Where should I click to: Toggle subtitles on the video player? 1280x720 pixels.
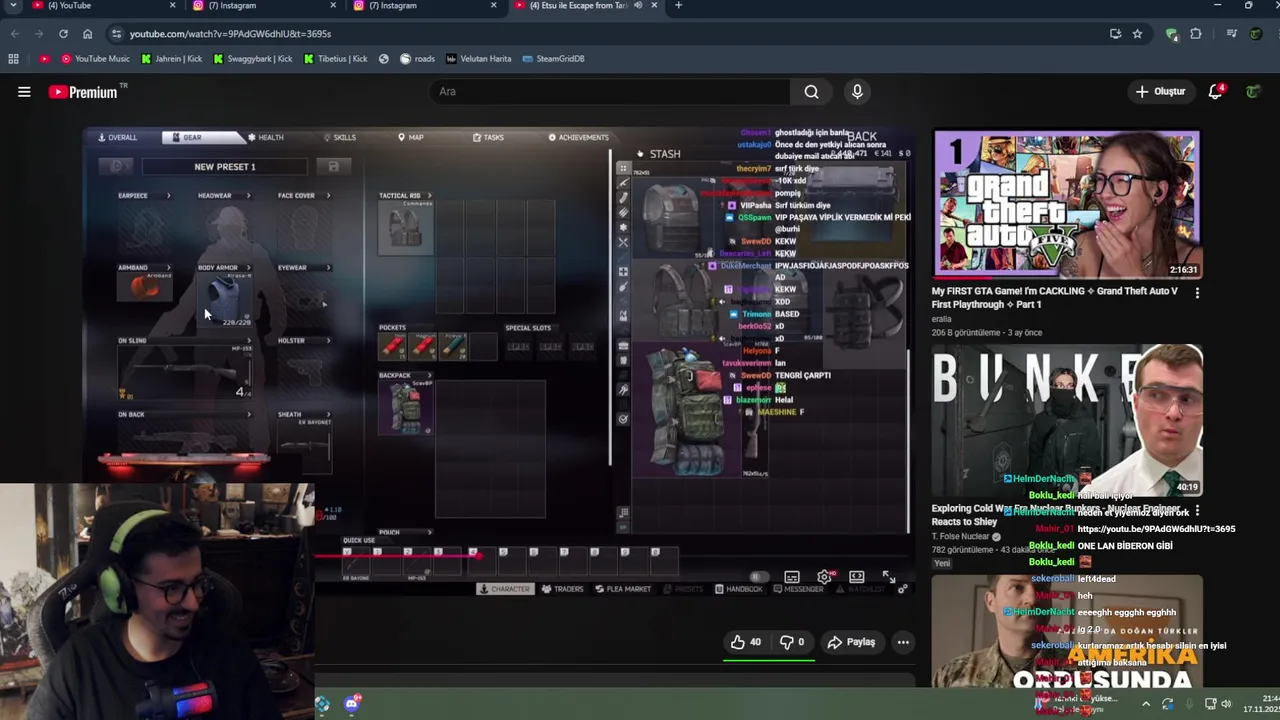click(x=792, y=577)
